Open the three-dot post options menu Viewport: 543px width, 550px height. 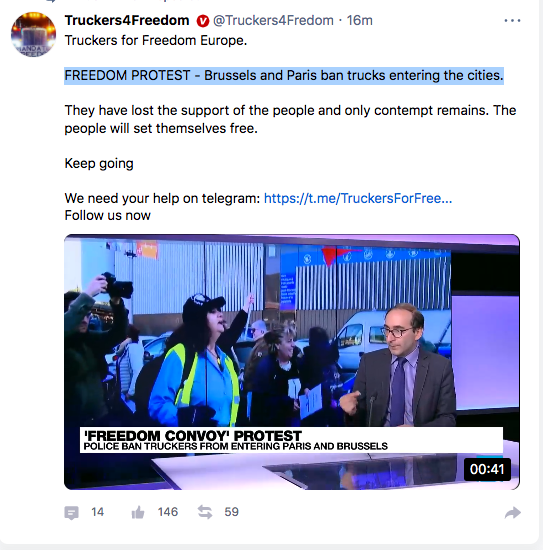tap(512, 21)
